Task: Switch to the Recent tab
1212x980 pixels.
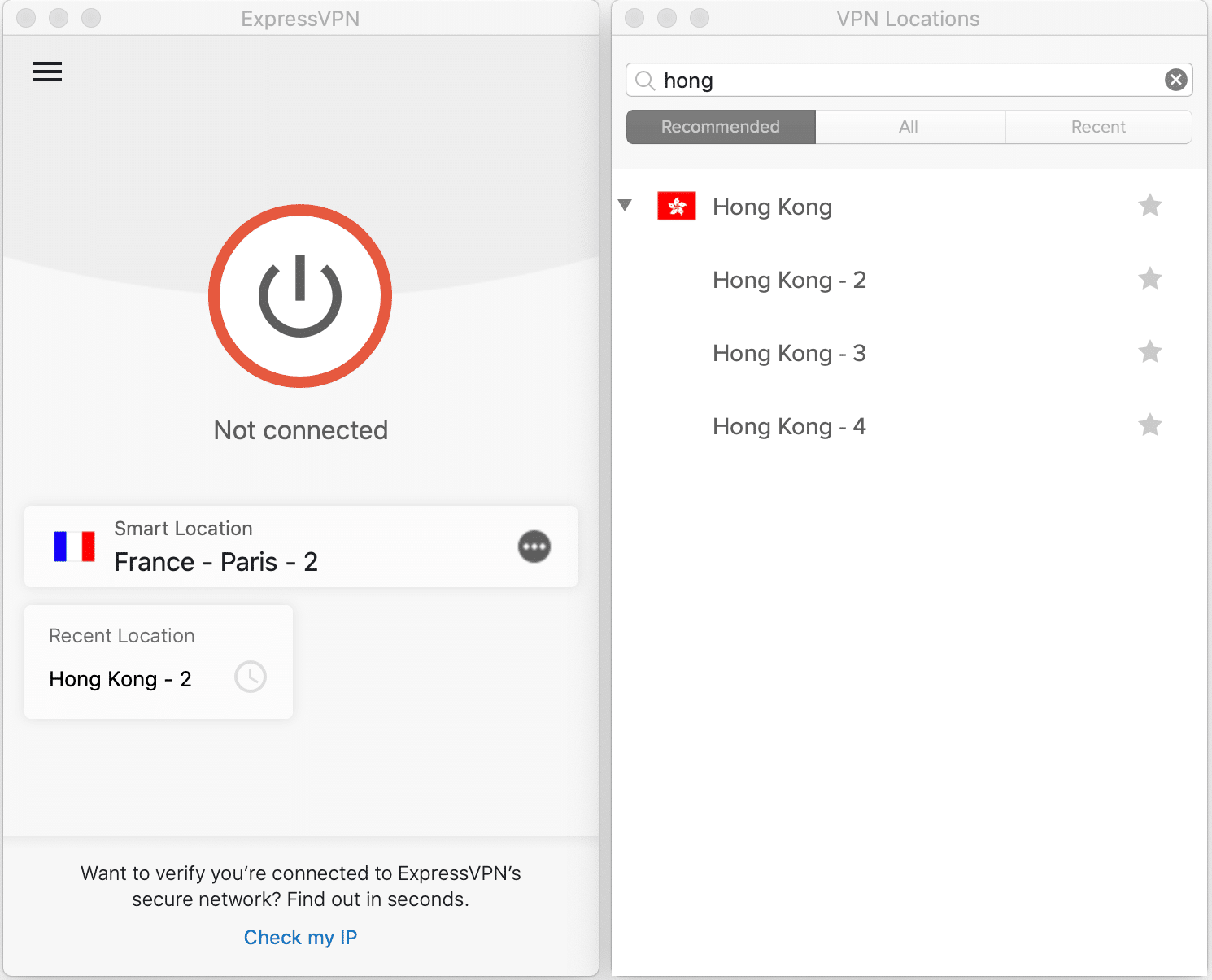Action: click(1098, 127)
